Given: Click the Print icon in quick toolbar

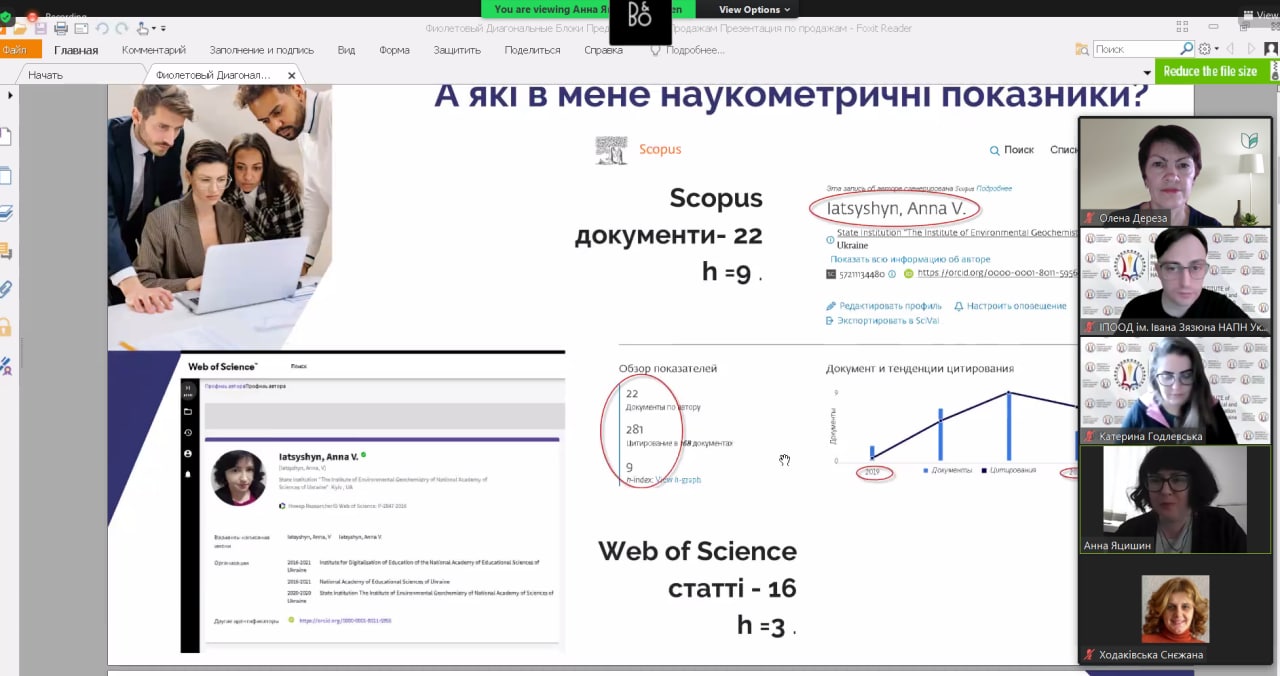Looking at the screenshot, I should click(61, 28).
